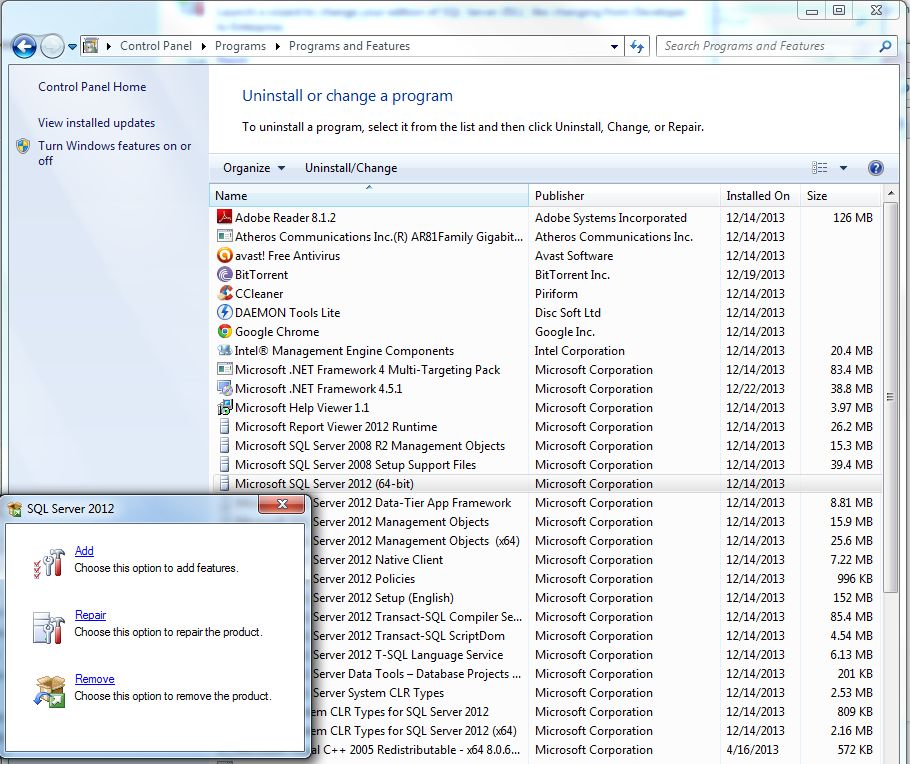Click the Atheros Communications program icon
This screenshot has height=764, width=910.
coord(224,236)
